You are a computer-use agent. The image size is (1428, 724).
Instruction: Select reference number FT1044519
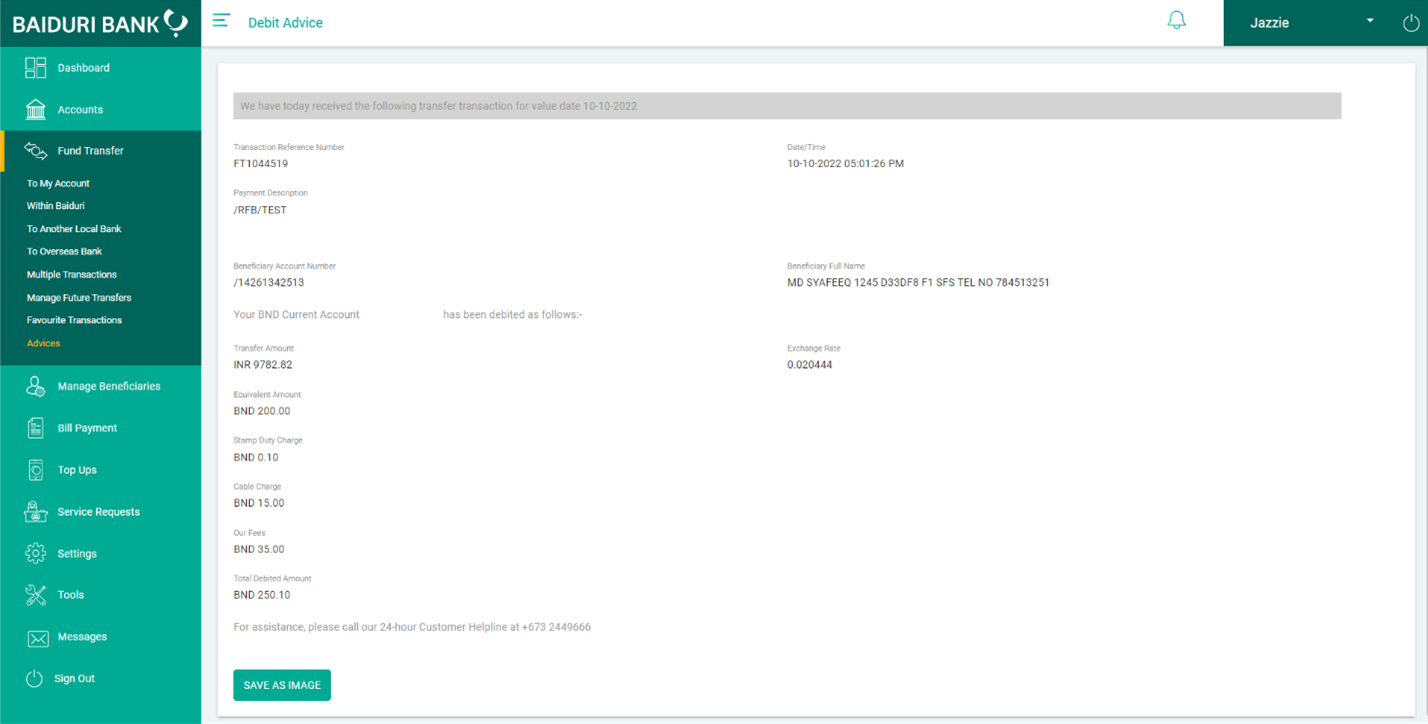pos(260,164)
